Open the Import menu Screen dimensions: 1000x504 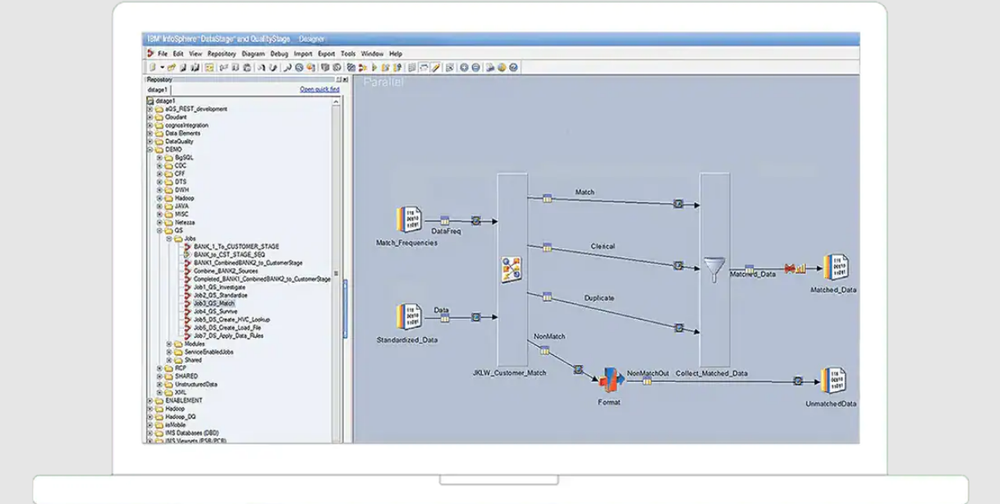pyautogui.click(x=303, y=54)
